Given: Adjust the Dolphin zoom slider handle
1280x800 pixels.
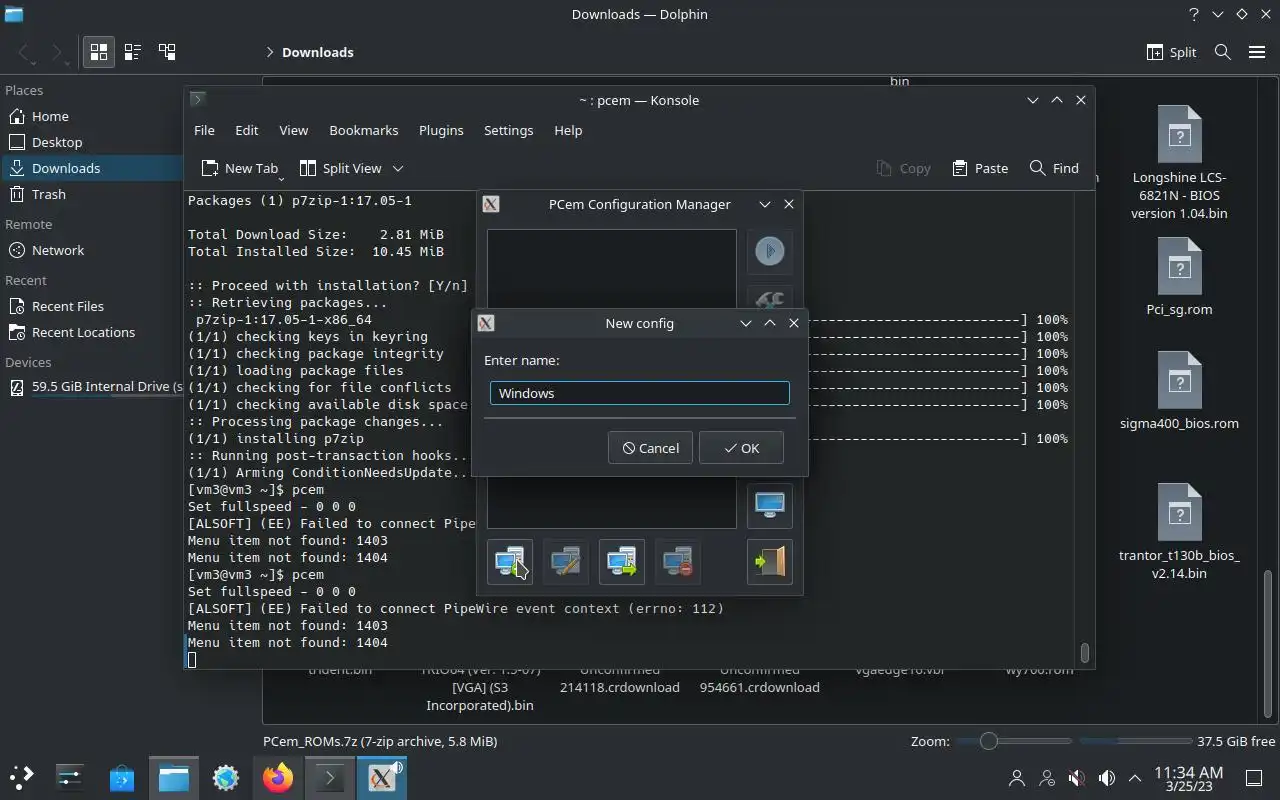Looking at the screenshot, I should click(x=989, y=741).
